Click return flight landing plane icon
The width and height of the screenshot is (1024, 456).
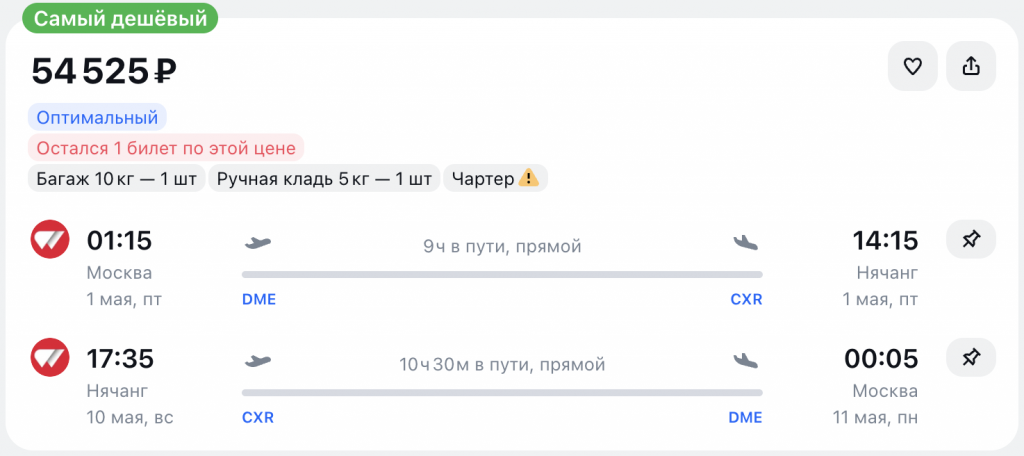tap(746, 360)
